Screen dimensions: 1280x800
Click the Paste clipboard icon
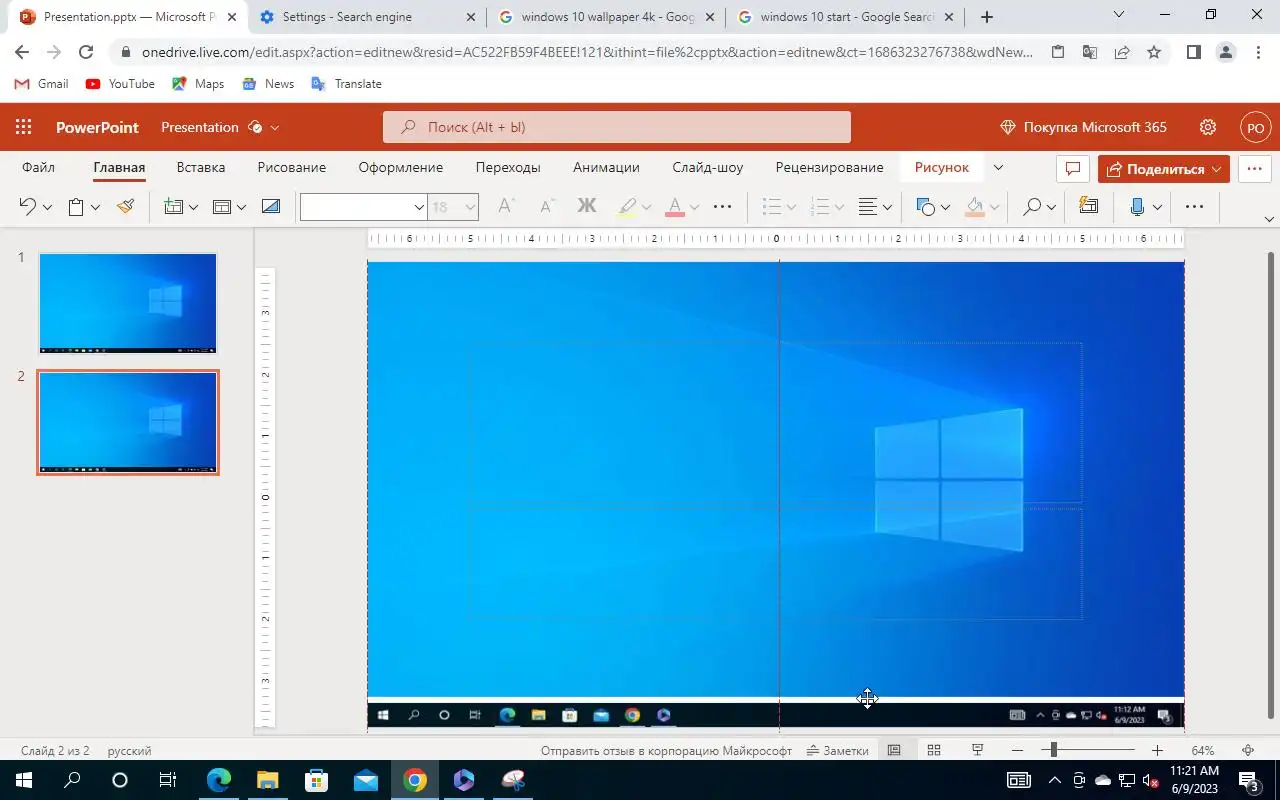(x=76, y=207)
